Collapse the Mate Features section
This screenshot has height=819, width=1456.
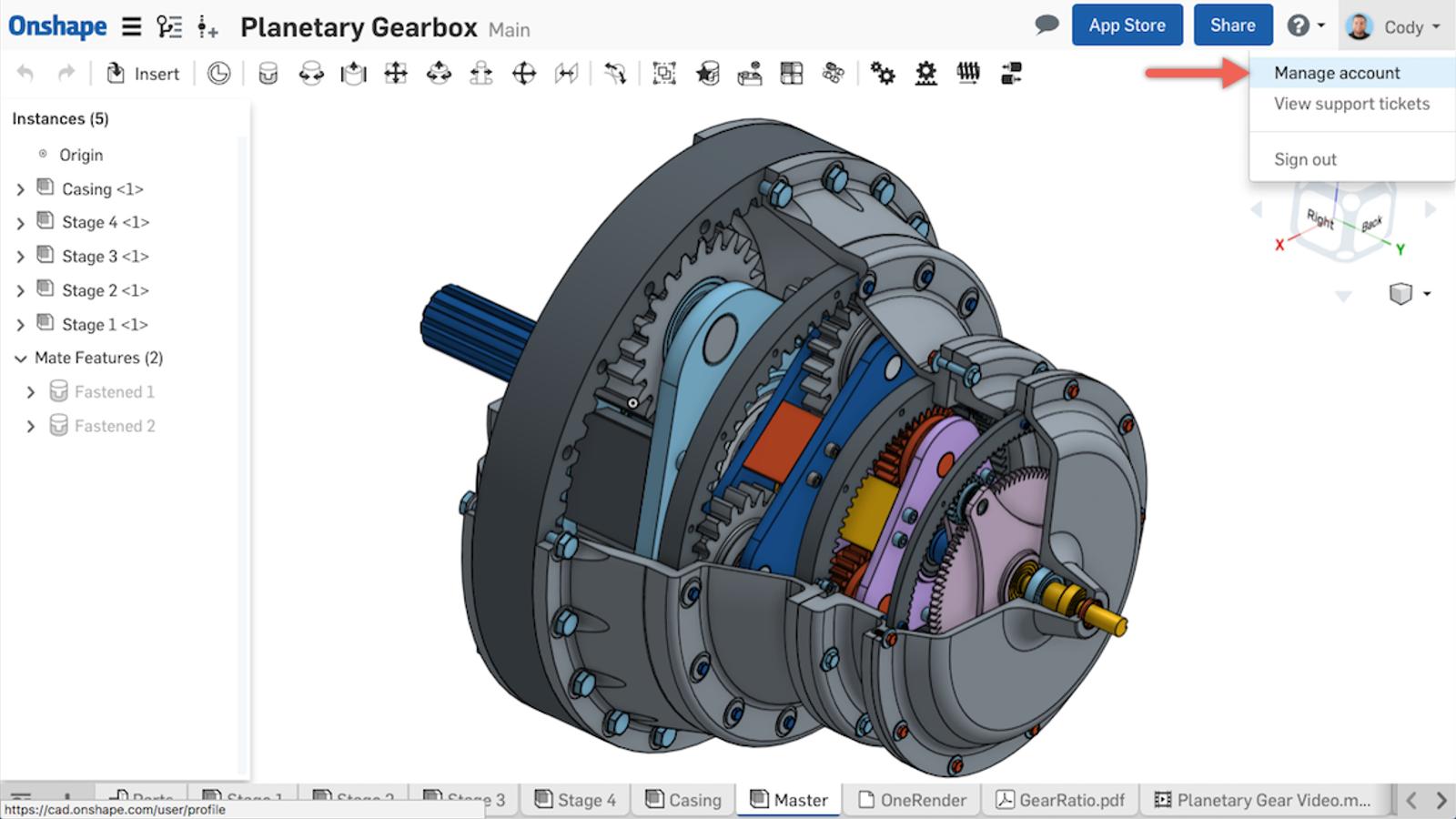click(x=20, y=359)
